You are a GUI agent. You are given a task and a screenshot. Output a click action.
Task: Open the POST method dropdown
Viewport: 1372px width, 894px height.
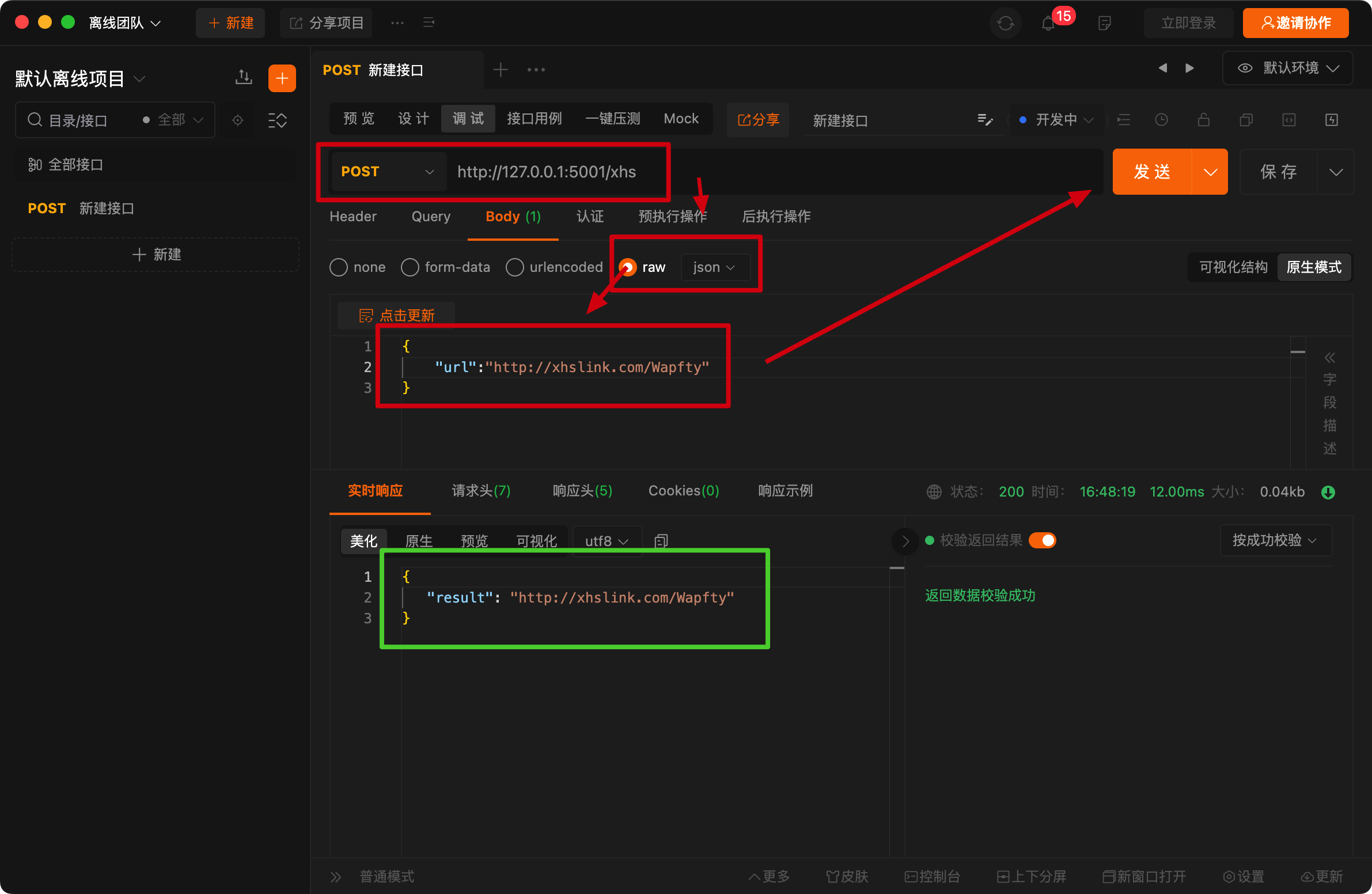[388, 172]
